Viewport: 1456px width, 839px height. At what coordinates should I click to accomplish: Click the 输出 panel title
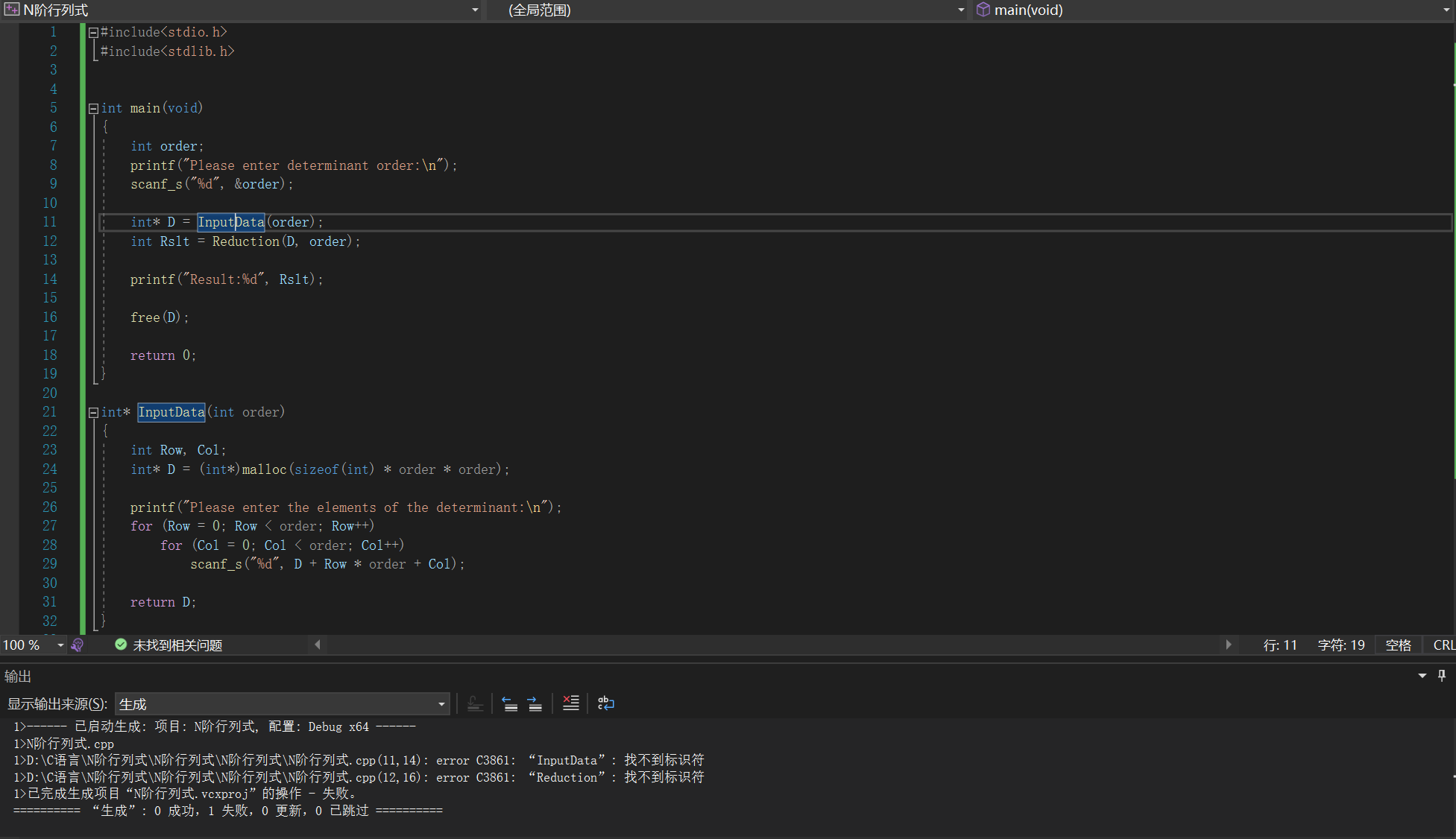click(x=18, y=676)
